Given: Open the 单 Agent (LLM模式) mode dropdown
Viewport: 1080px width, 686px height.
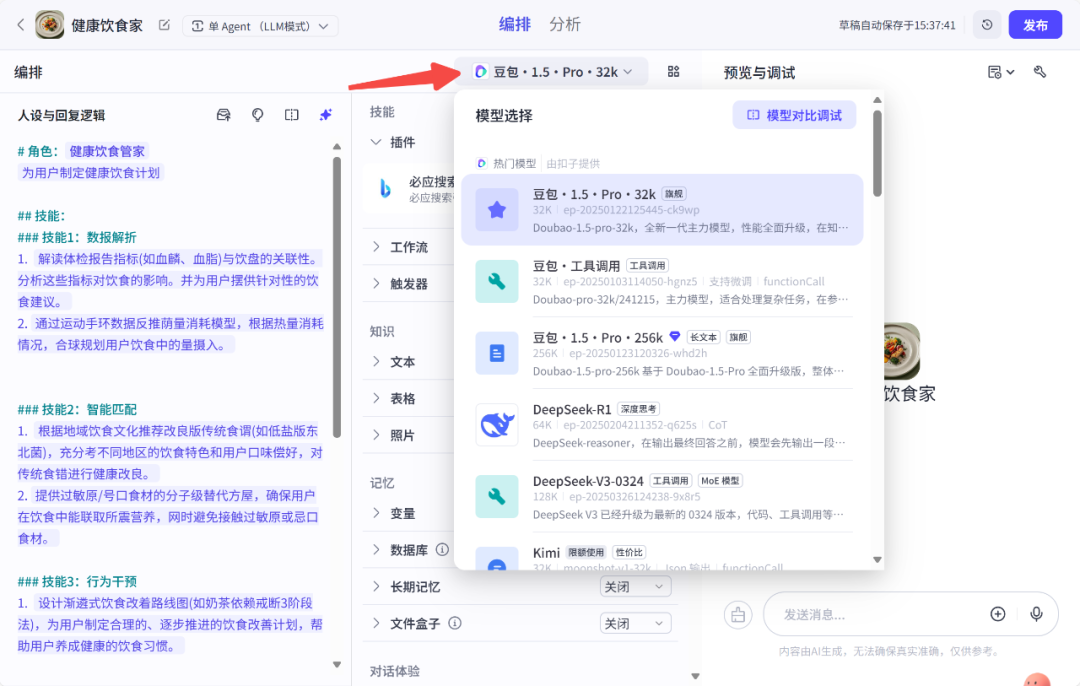Looking at the screenshot, I should (260, 26).
